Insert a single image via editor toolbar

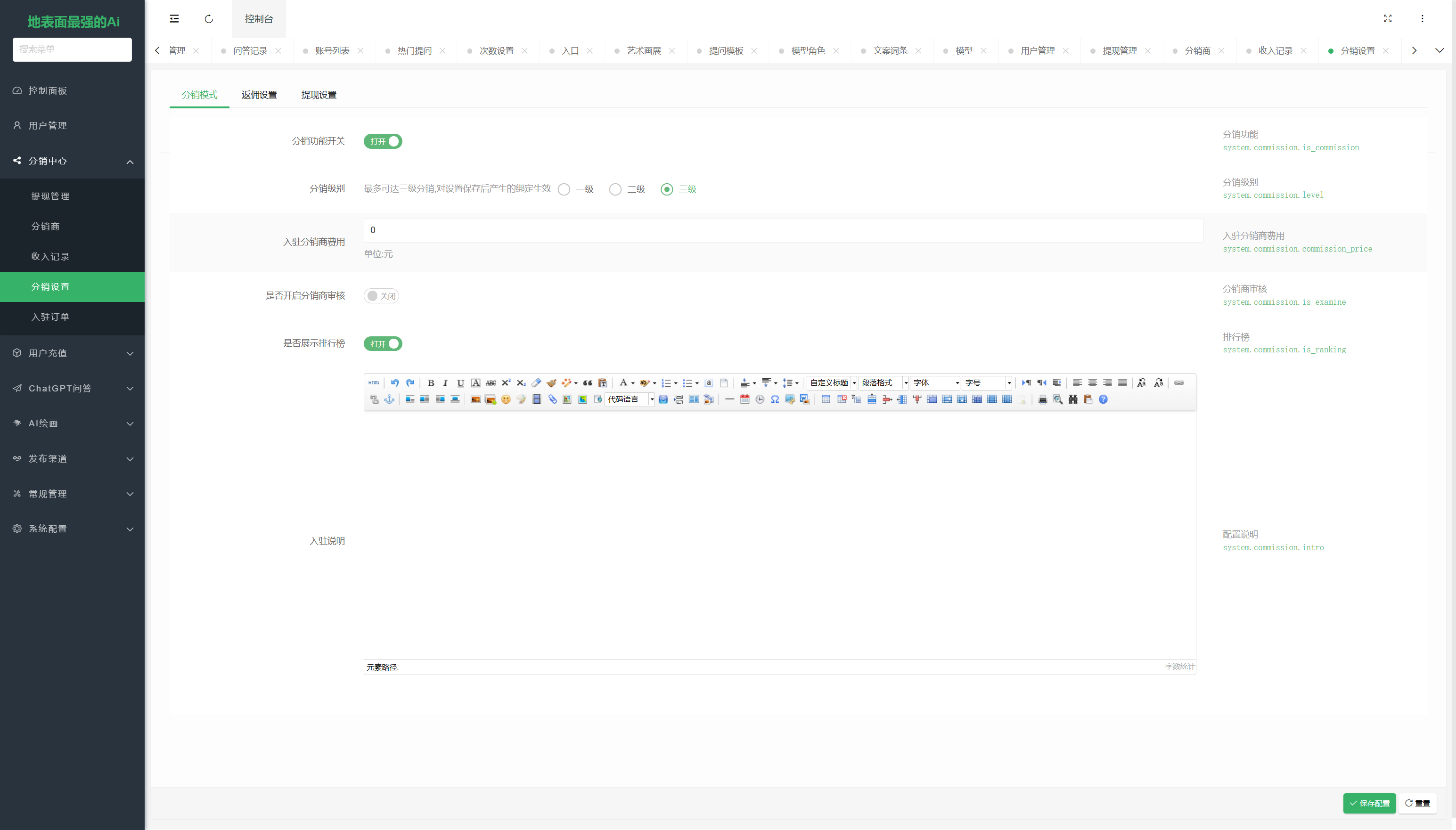click(475, 399)
